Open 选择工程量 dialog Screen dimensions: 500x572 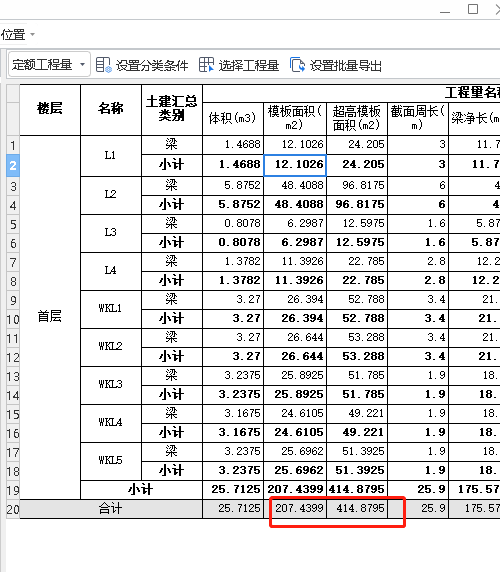tap(239, 65)
